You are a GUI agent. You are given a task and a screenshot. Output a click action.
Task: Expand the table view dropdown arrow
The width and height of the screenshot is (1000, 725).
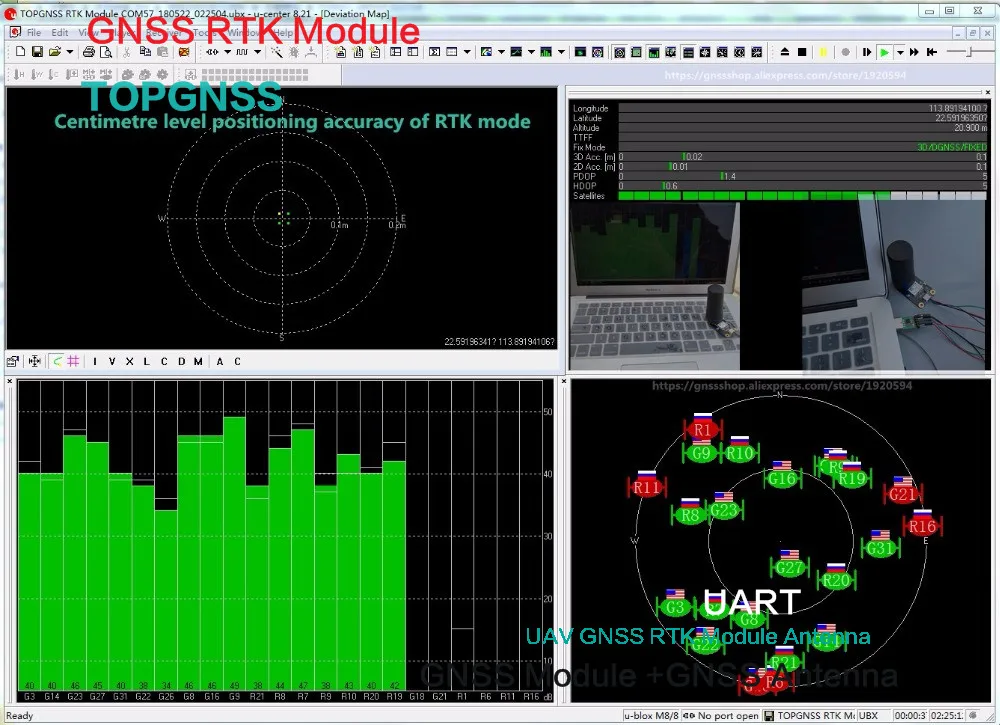click(467, 52)
